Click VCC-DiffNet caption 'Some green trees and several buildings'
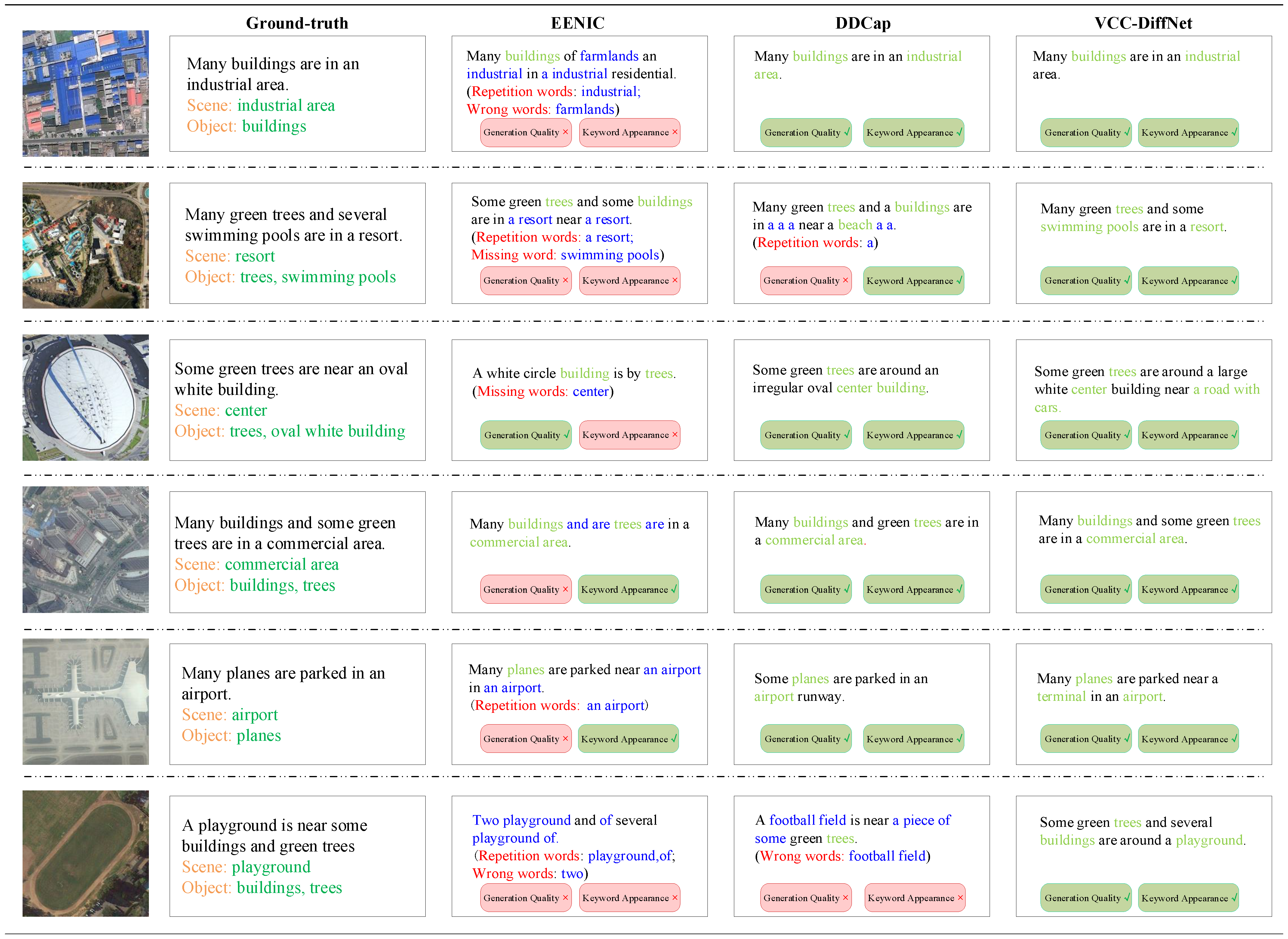 click(1142, 832)
